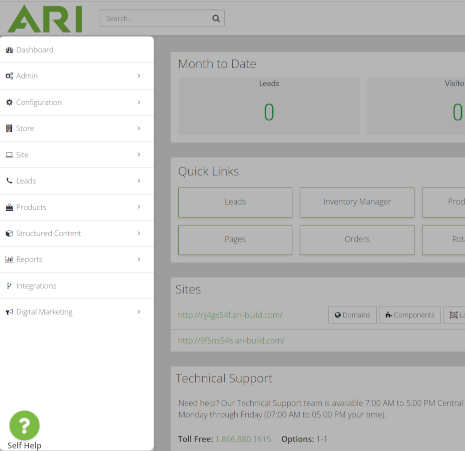Click the Self Help label
The width and height of the screenshot is (465, 451).
tap(24, 446)
